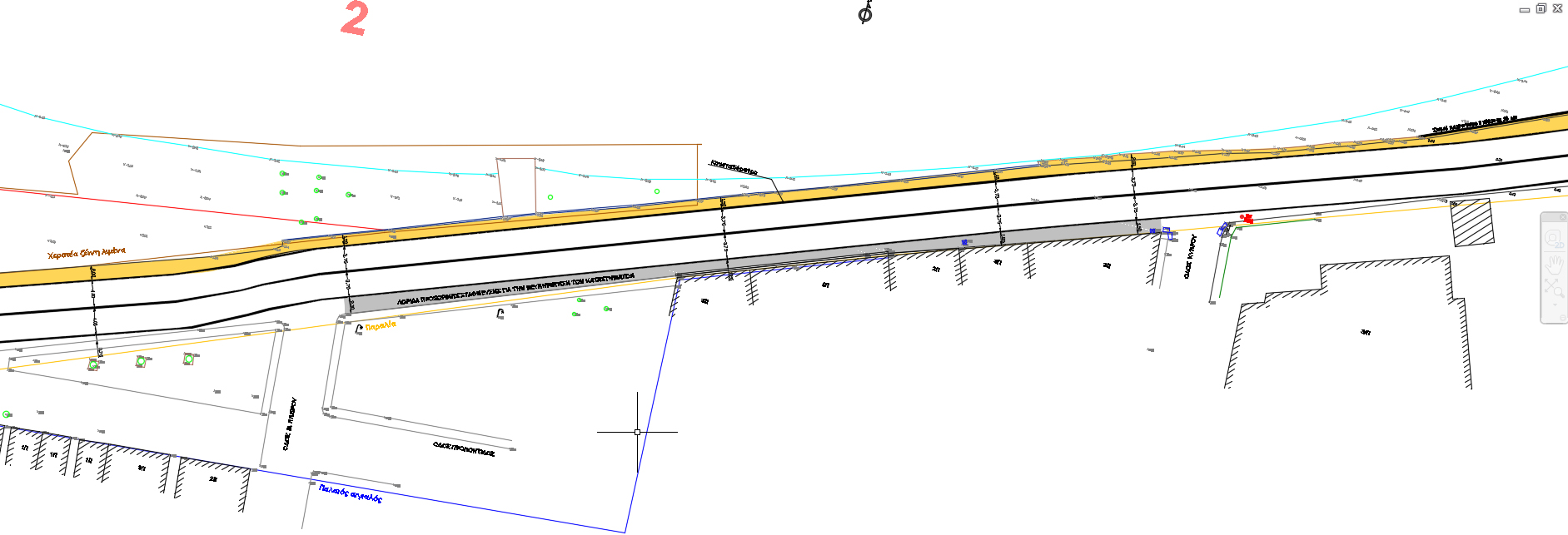The height and width of the screenshot is (535, 1568).
Task: Select the large red number 2 text
Action: click(355, 18)
